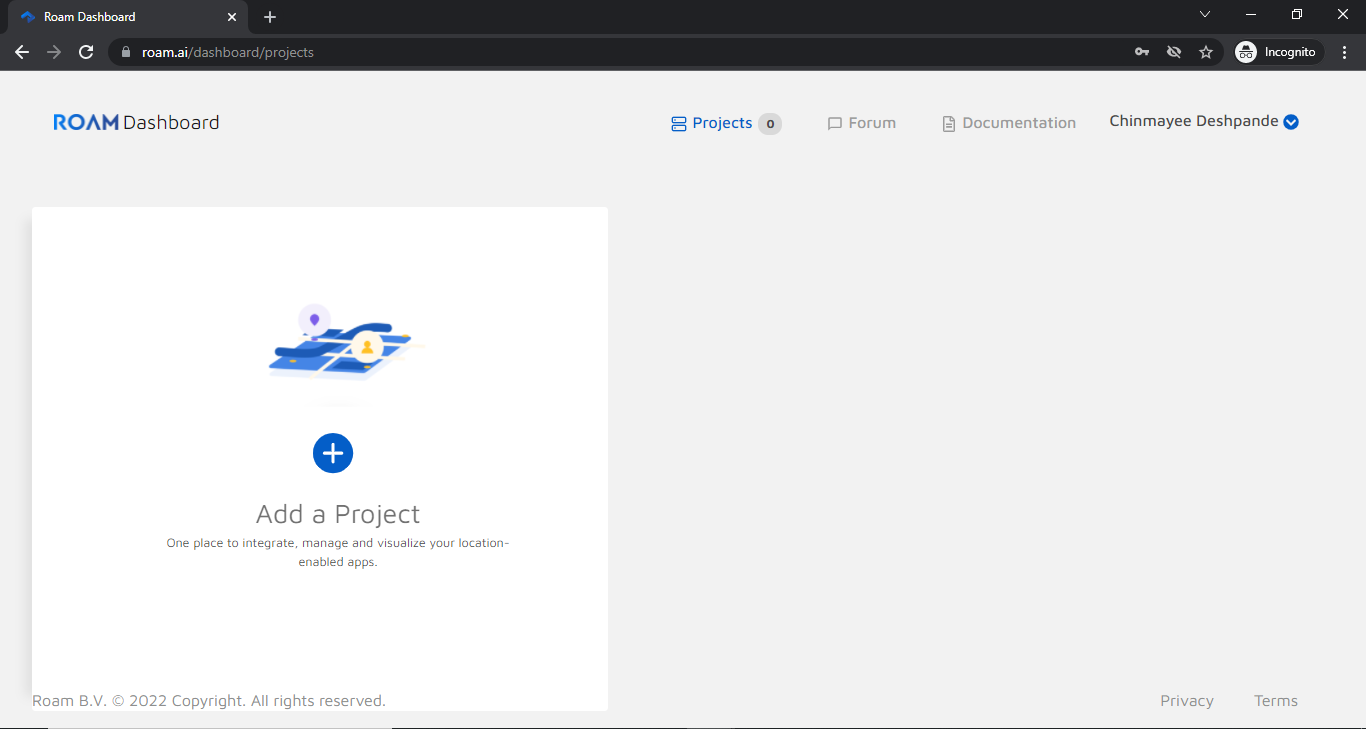Click the Chinmayee Deshpande user name

pyautogui.click(x=1194, y=121)
